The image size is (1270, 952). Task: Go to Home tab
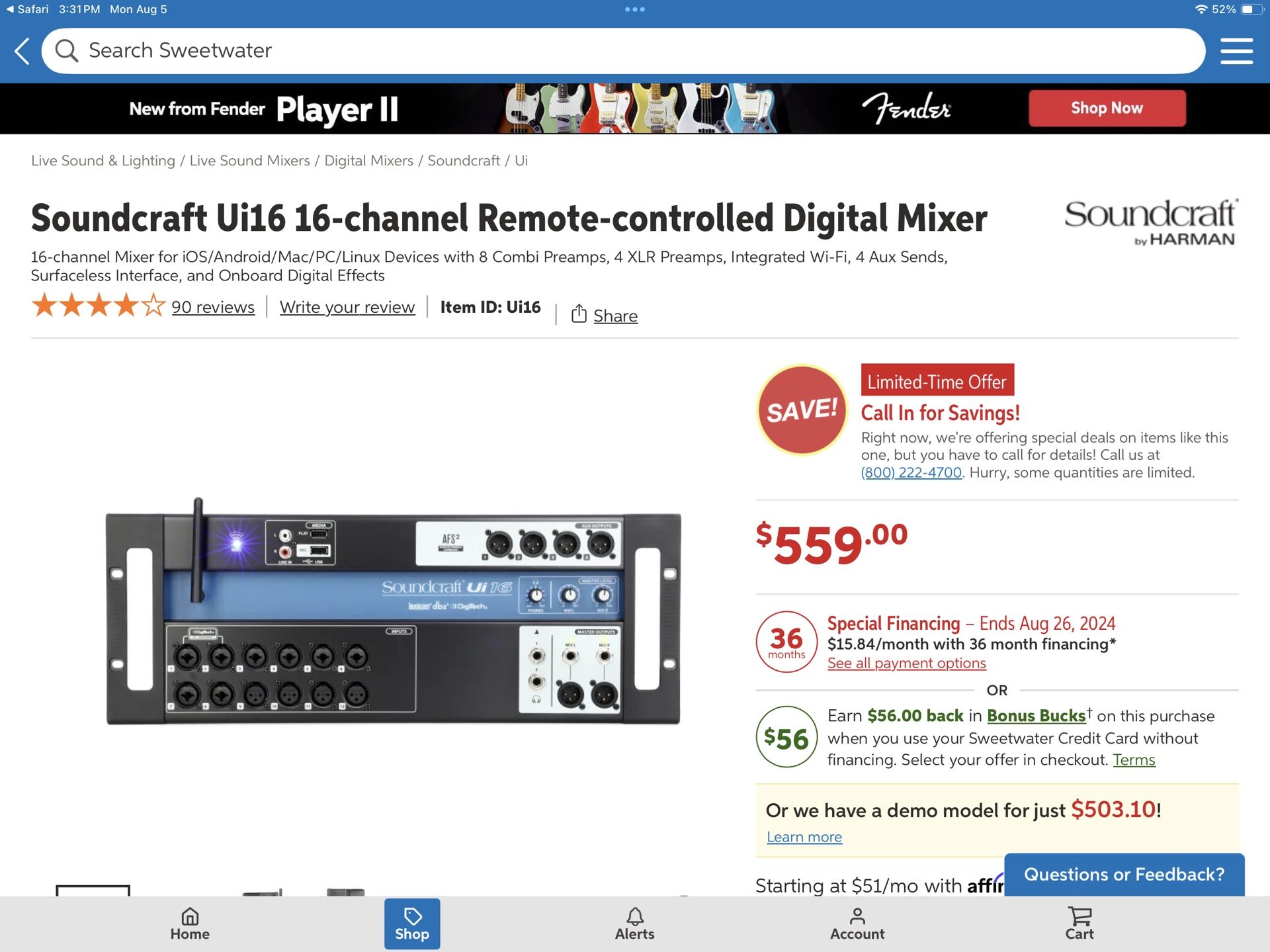(190, 924)
